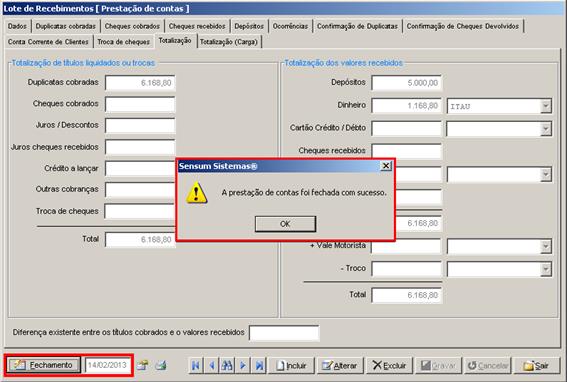Image resolution: width=567 pixels, height=382 pixels.
Task: Click the Cheques recebidos amount field
Action: (x=407, y=151)
